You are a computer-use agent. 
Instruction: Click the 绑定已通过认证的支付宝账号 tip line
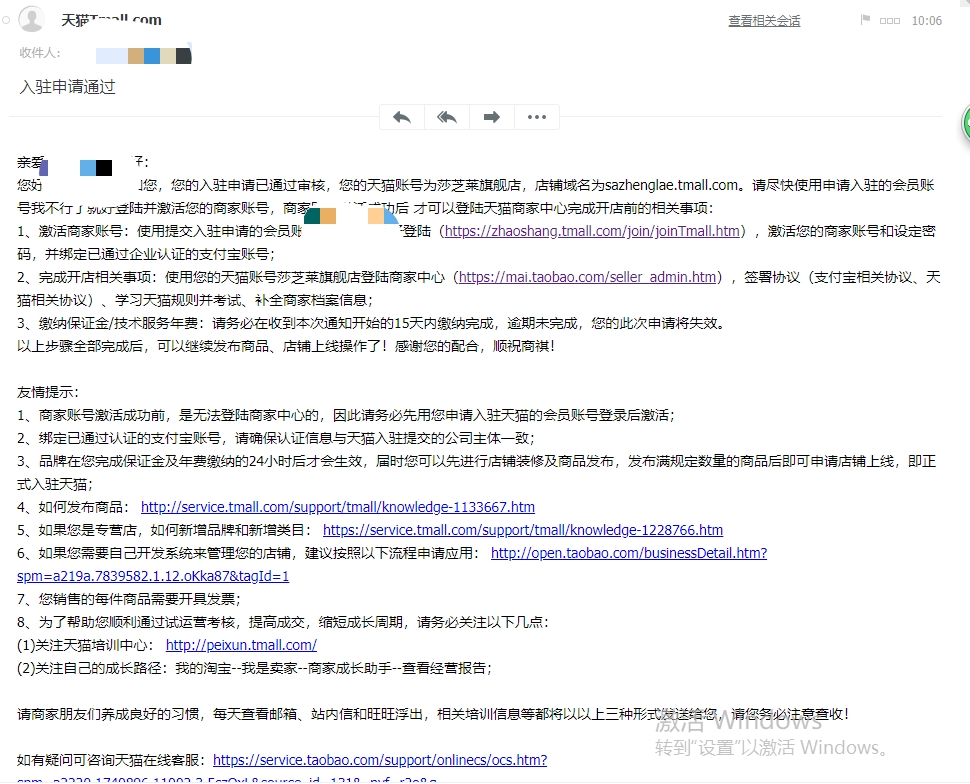pos(276,437)
